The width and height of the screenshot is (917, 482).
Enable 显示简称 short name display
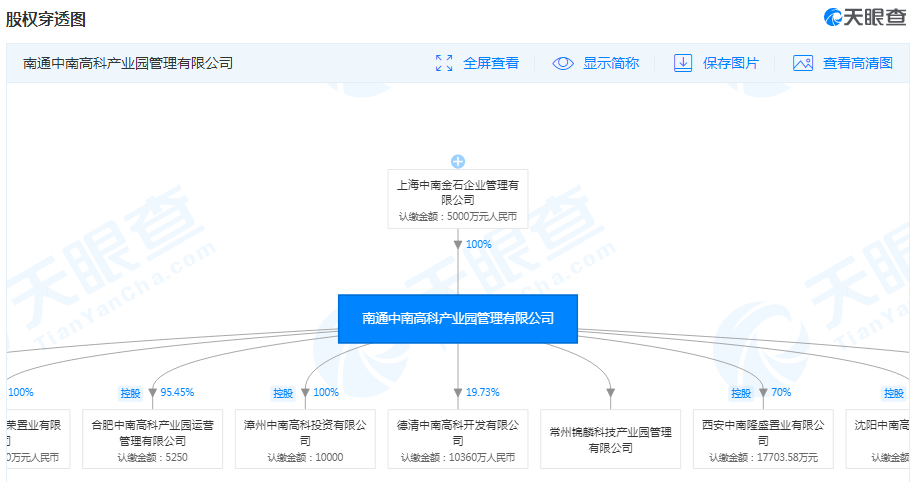point(610,63)
